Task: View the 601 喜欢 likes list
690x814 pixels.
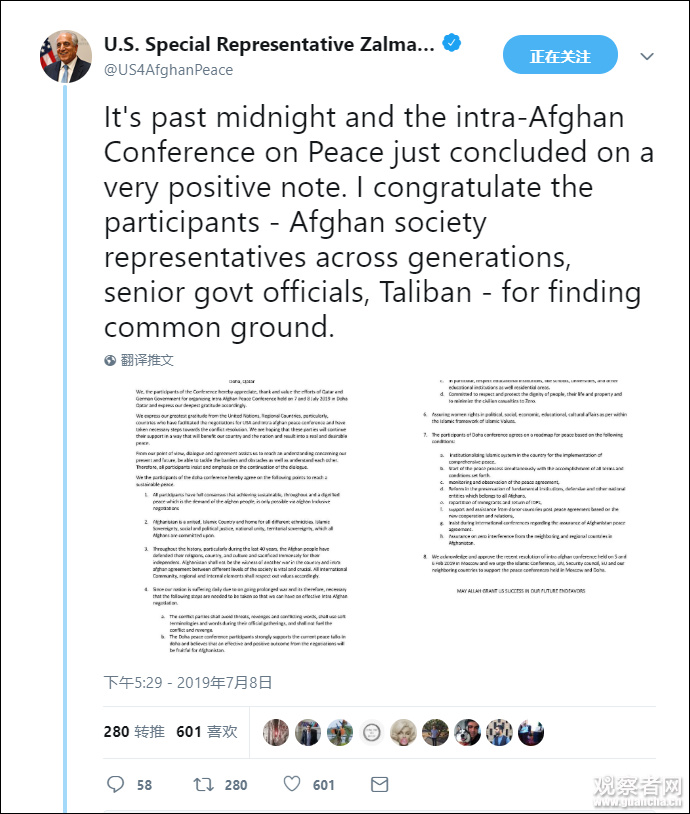Action: pos(207,731)
